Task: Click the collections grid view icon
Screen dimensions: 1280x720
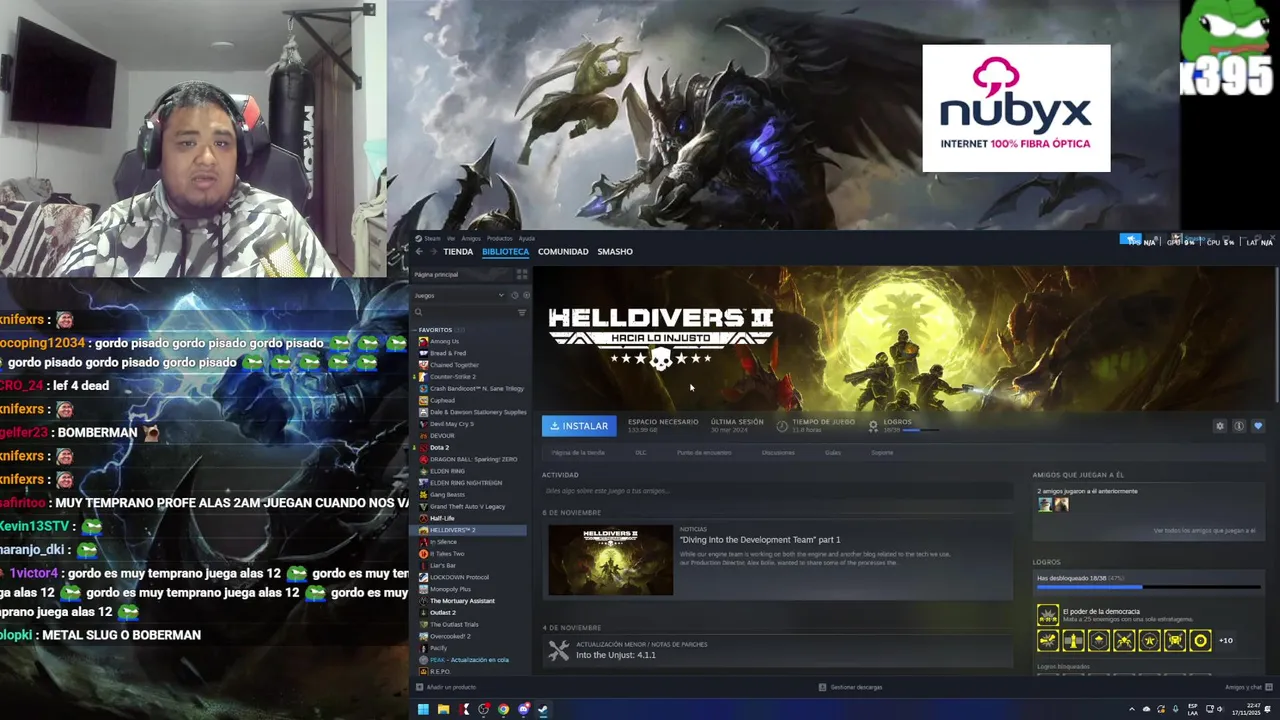Action: point(521,274)
